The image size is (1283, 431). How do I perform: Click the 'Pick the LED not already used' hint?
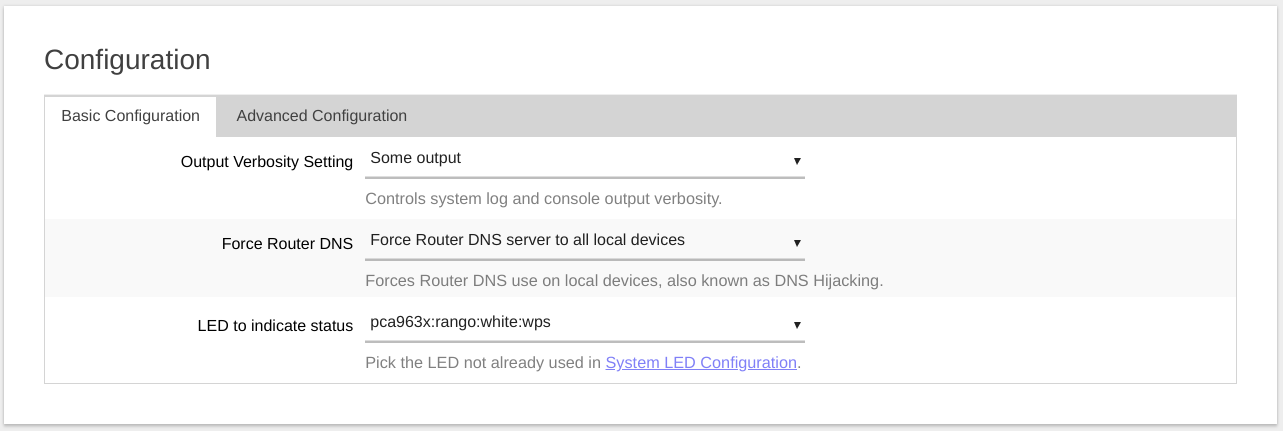coord(484,362)
